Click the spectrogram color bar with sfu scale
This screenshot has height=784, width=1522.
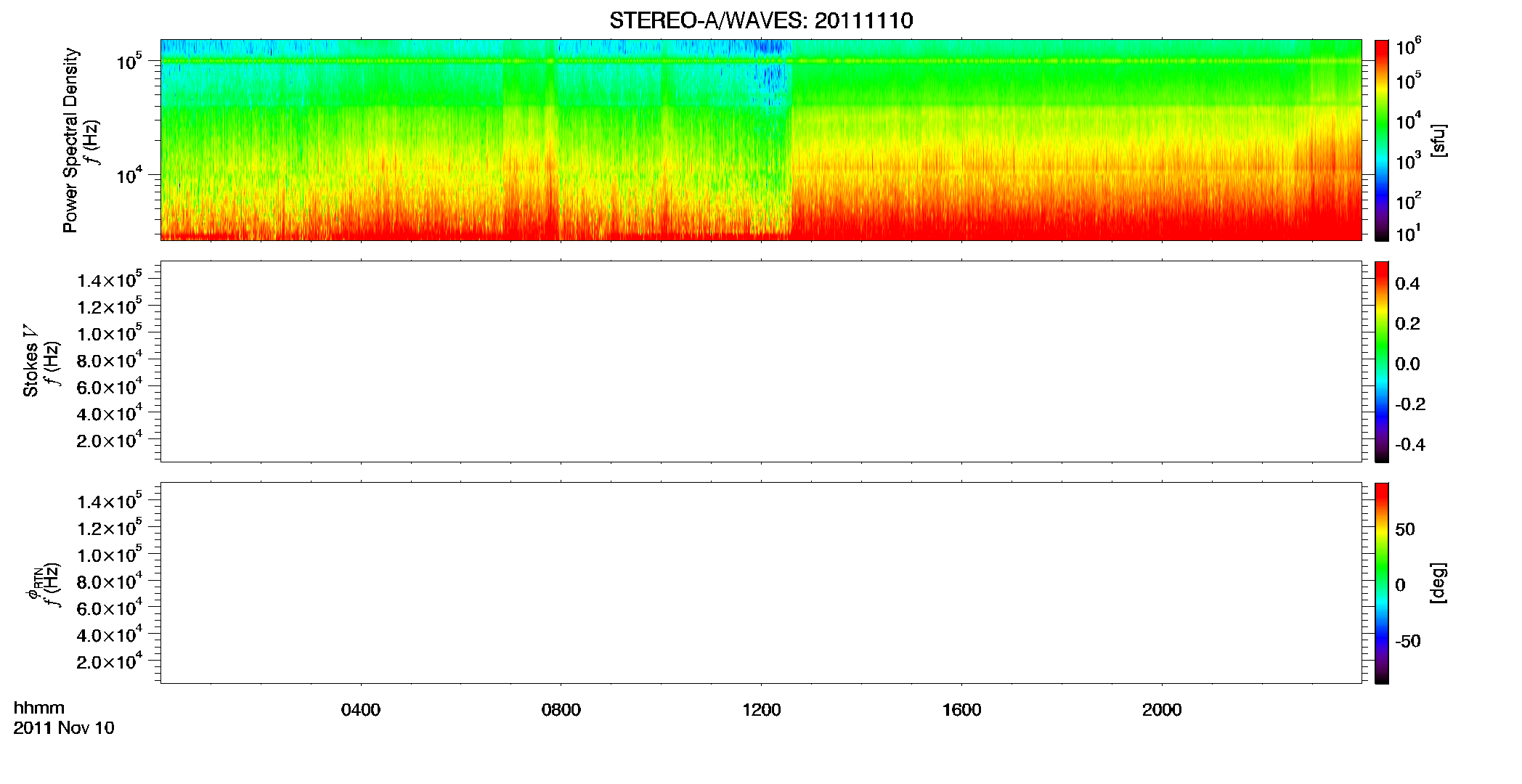pyautogui.click(x=1382, y=140)
